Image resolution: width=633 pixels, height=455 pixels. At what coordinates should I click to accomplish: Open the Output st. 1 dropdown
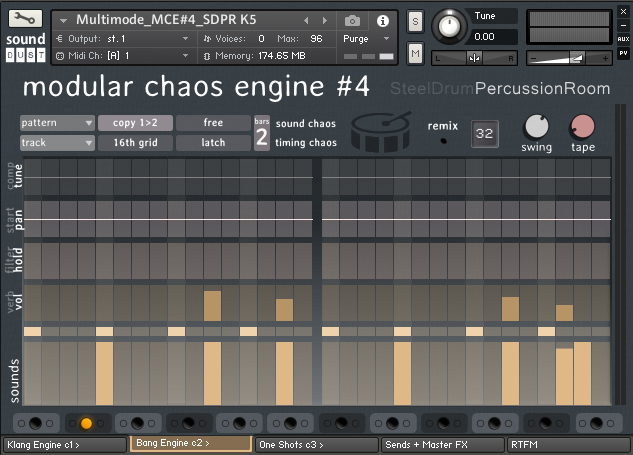(123, 39)
